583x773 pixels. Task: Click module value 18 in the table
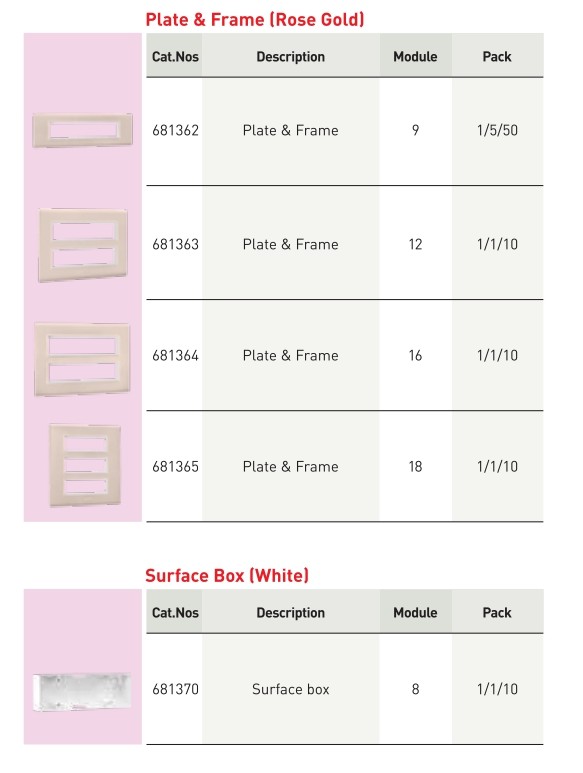tap(415, 466)
